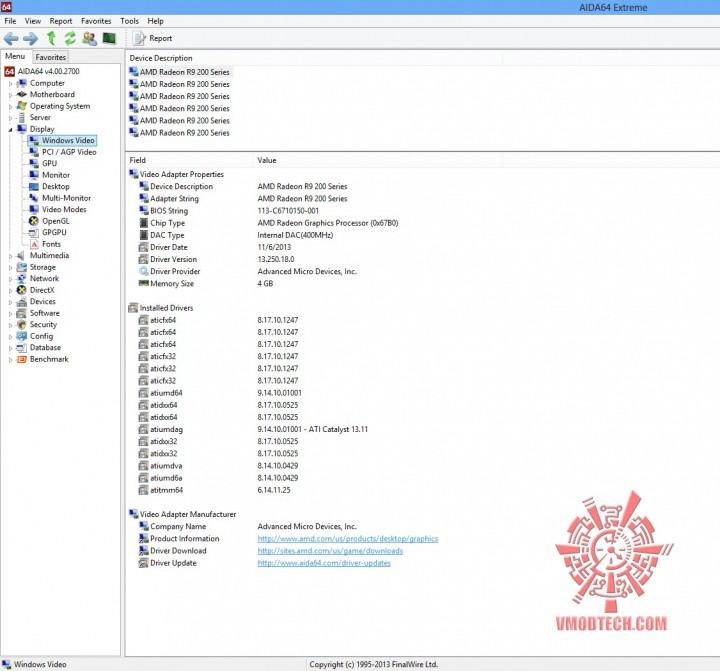Click the green monitor toolbar icon
This screenshot has width=720, height=671.
(109, 38)
